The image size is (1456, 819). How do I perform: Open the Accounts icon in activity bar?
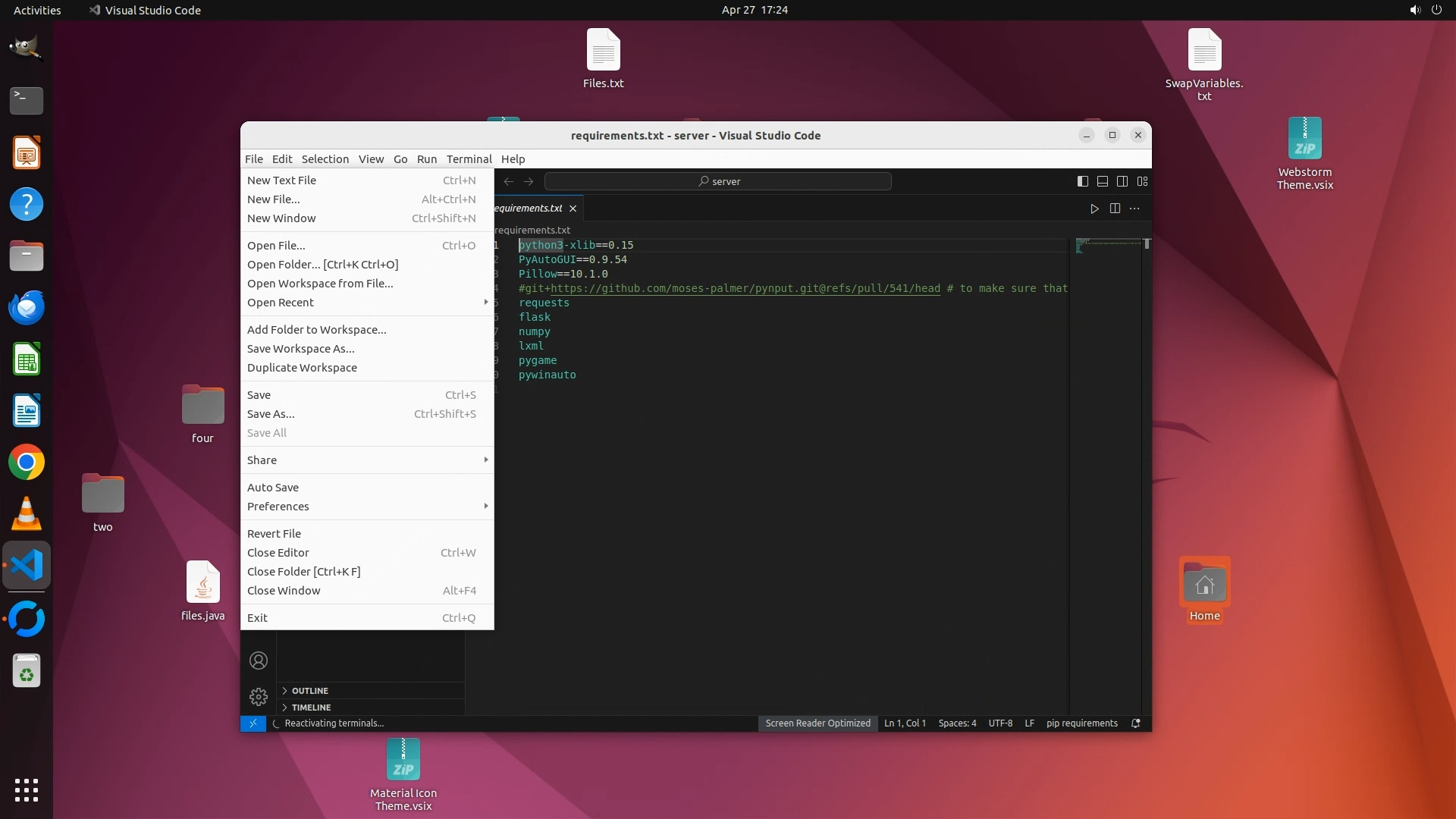pos(259,661)
